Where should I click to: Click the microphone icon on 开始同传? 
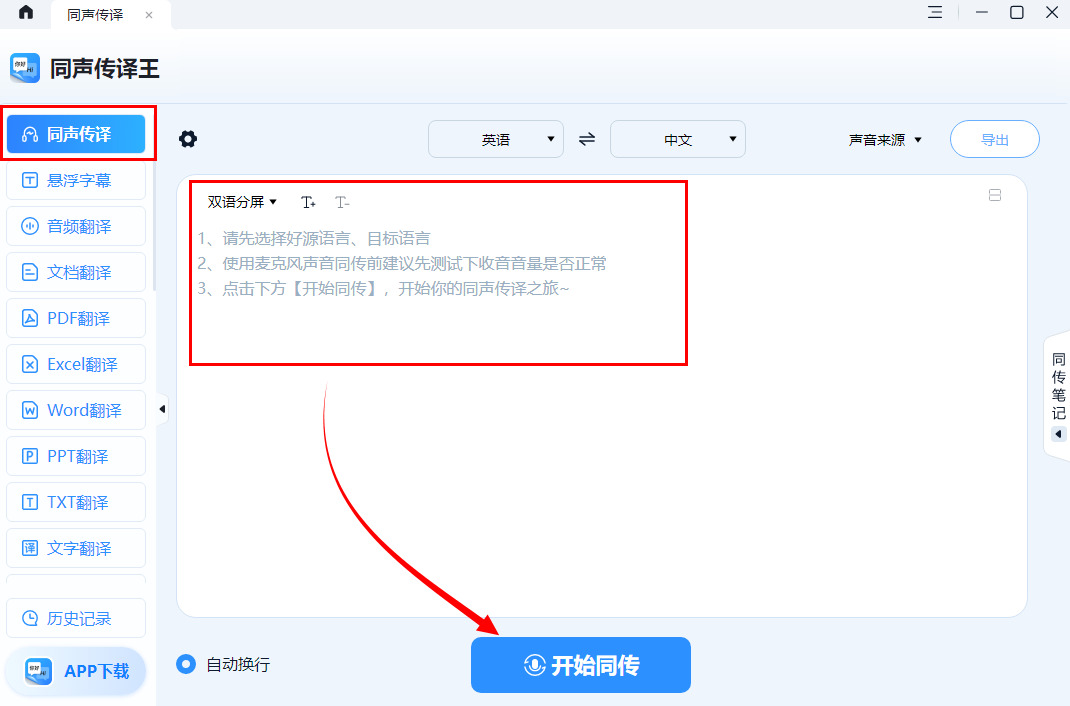[x=534, y=665]
